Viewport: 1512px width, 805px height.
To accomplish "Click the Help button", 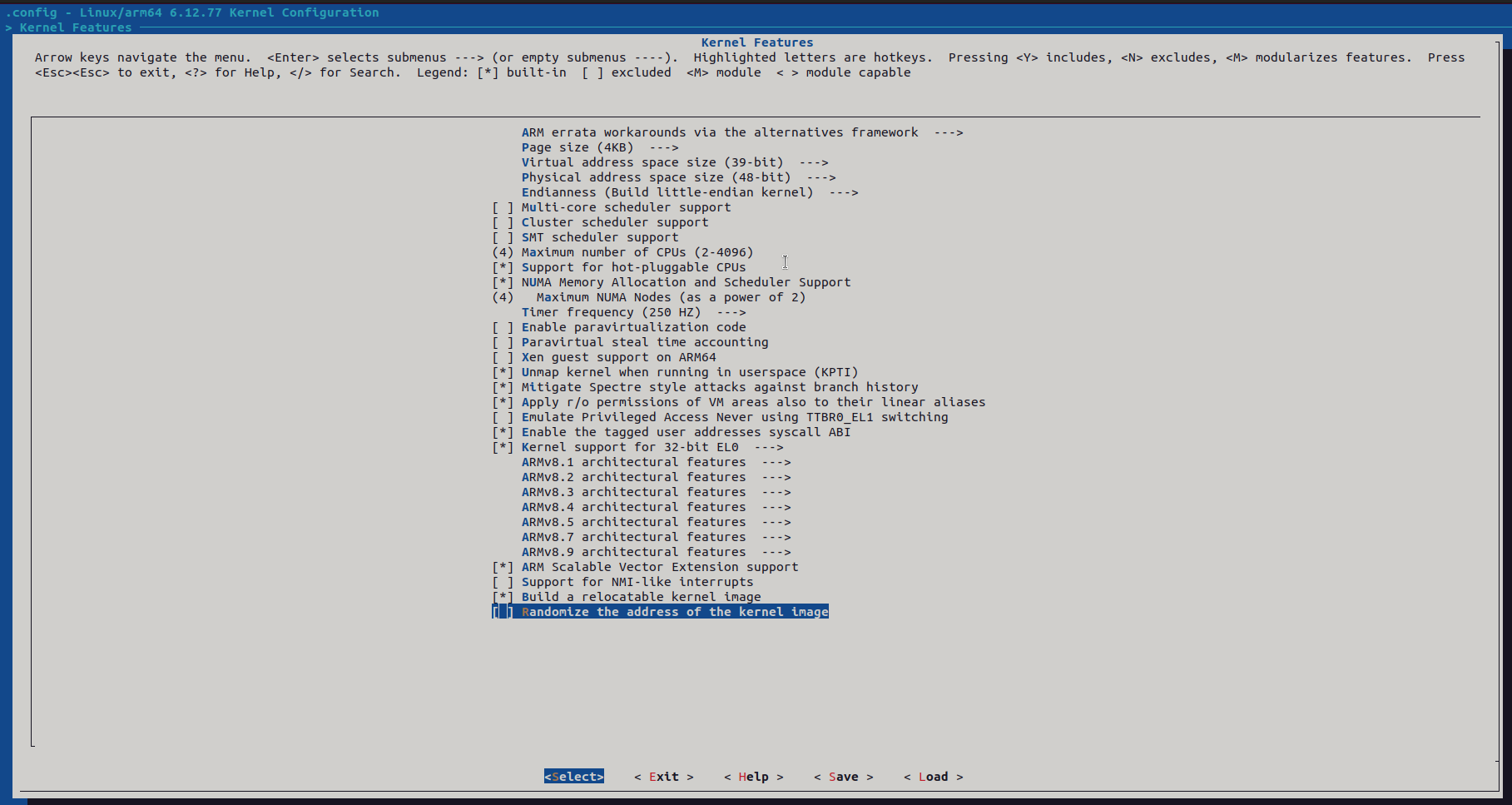I will [x=754, y=777].
